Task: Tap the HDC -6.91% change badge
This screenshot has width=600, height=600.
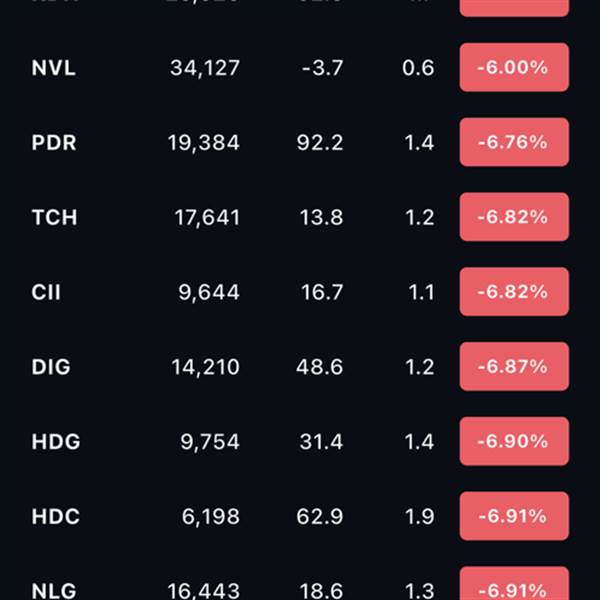Action: click(514, 516)
